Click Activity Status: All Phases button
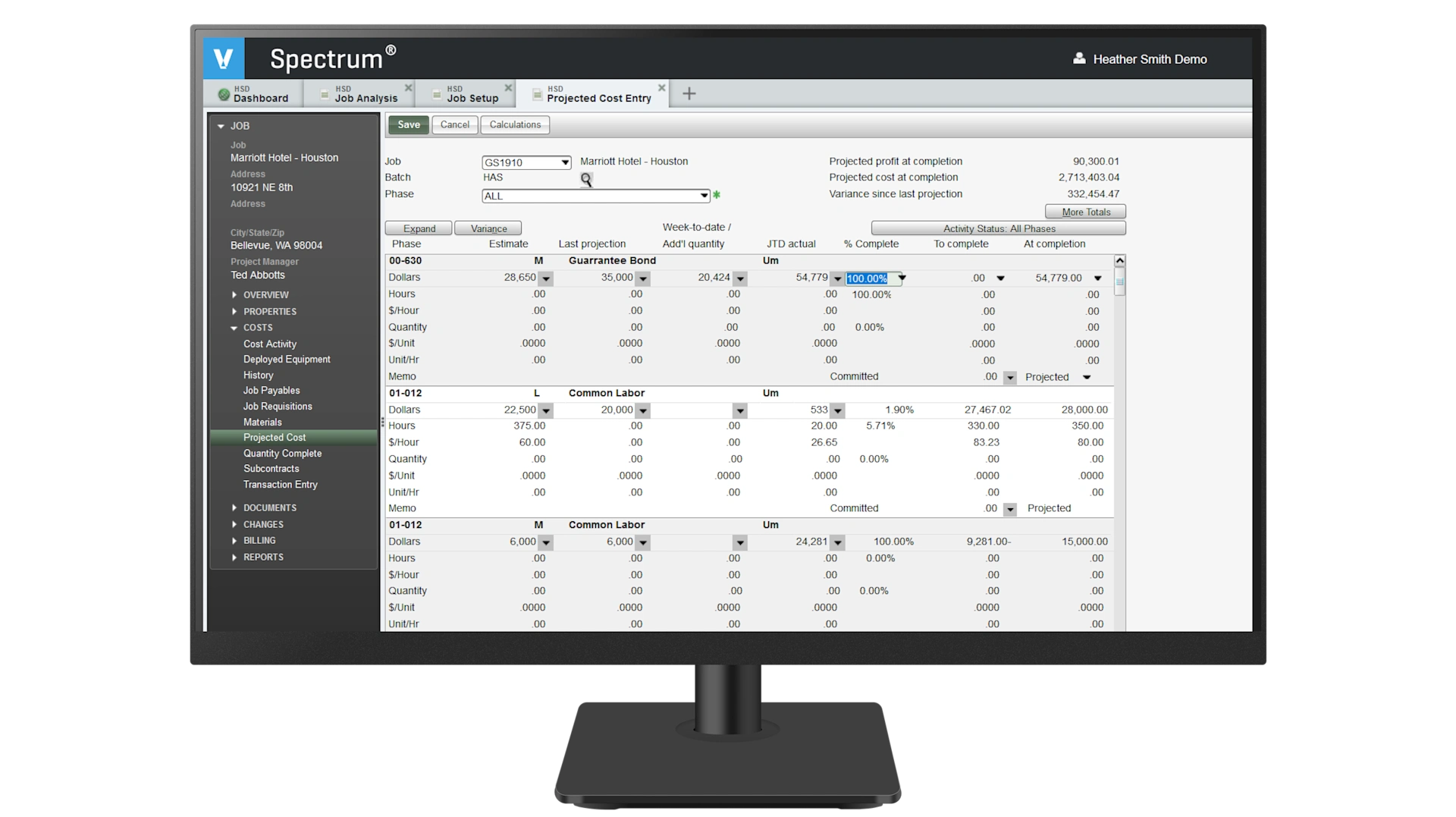 (x=999, y=228)
